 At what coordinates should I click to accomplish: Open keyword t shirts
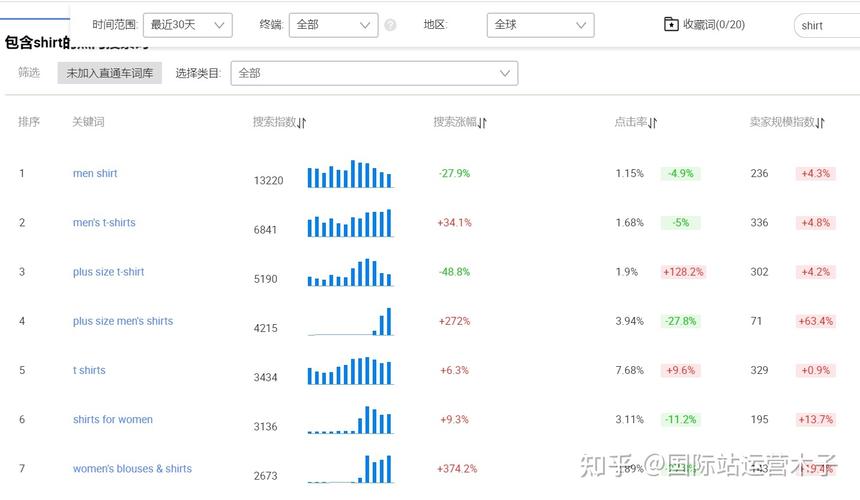coord(89,371)
